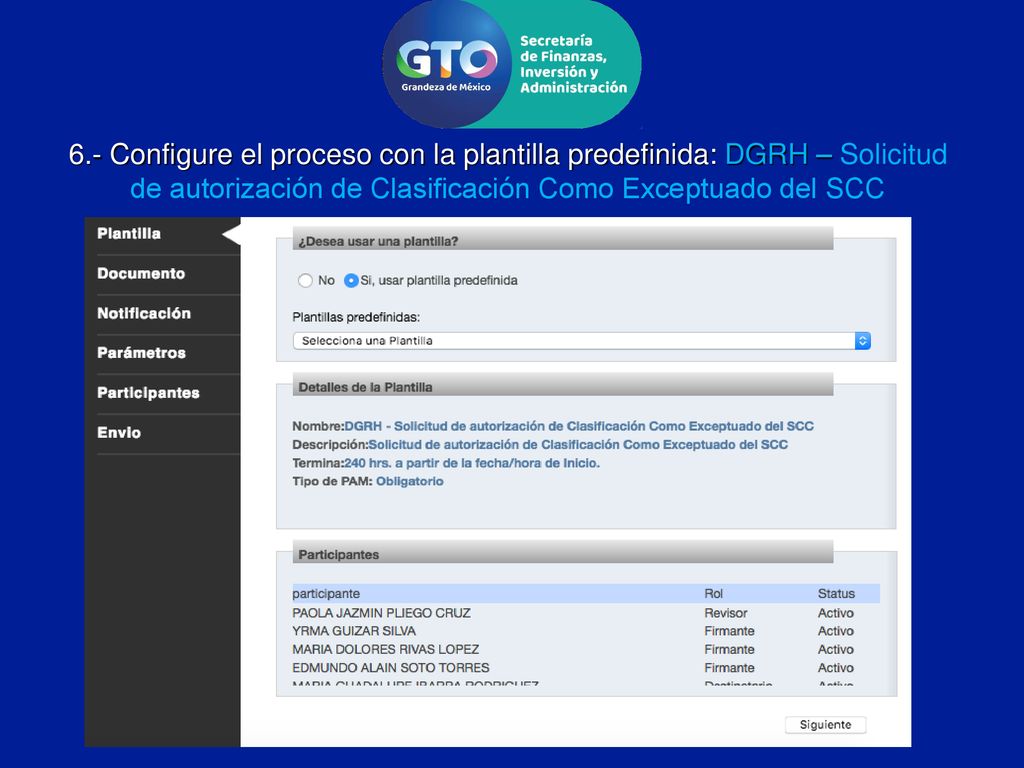Select row MARIA DOLORES RIVAS LOPEZ
Viewport: 1024px width, 768px height.
tap(586, 650)
